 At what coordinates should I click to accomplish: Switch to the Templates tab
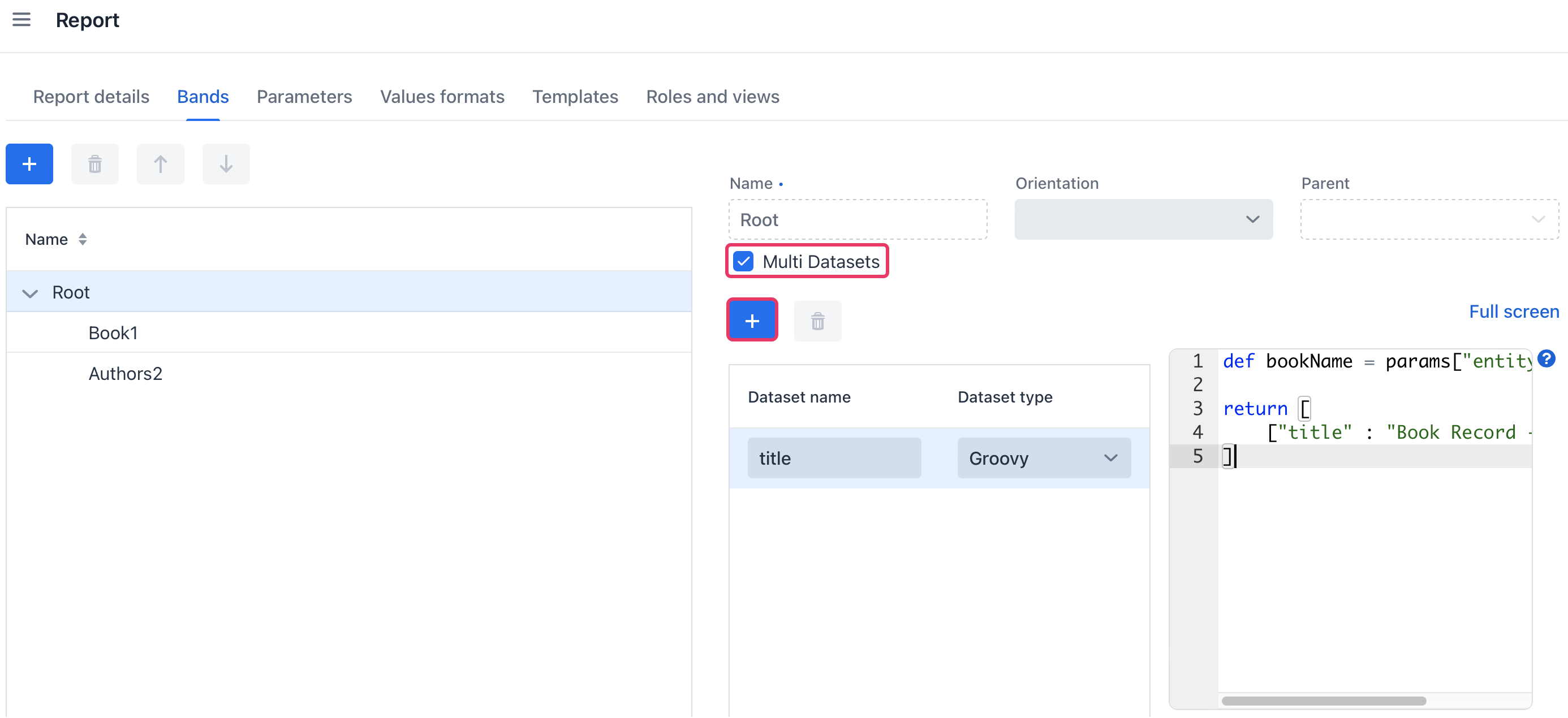point(575,97)
